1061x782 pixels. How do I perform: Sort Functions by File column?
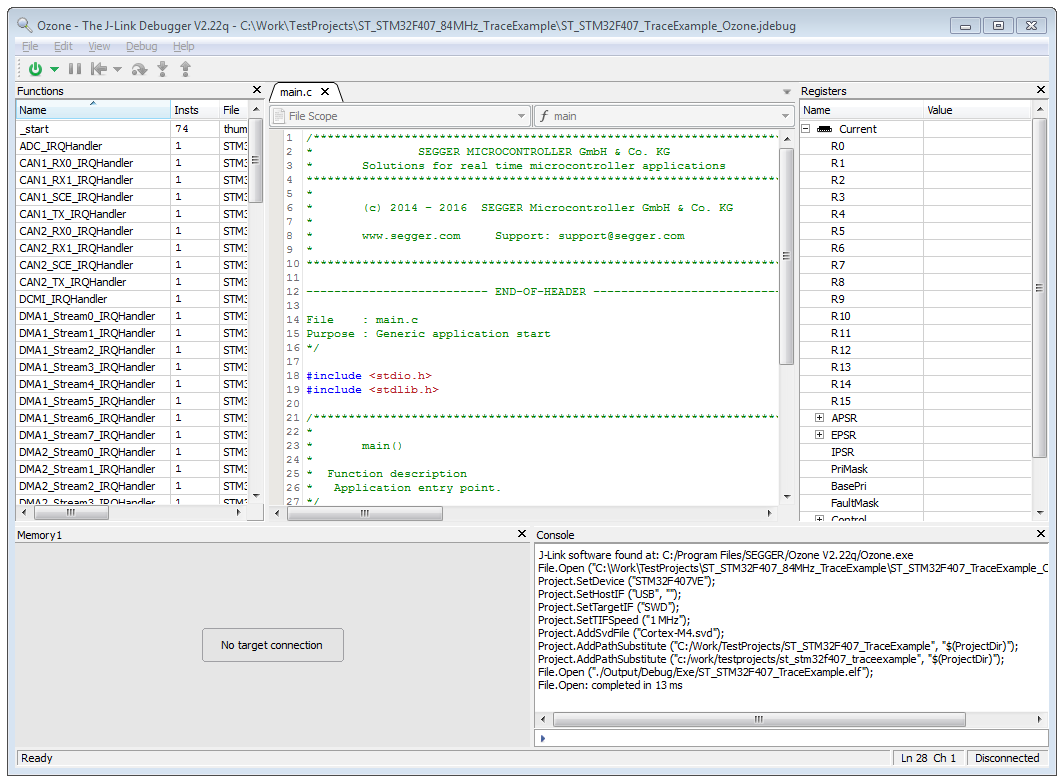pos(234,110)
